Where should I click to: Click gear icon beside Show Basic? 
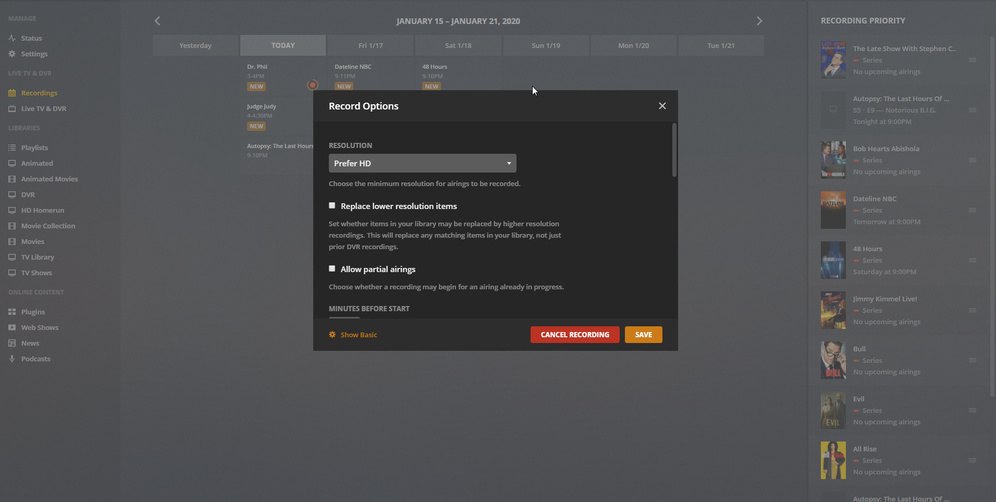[332, 335]
